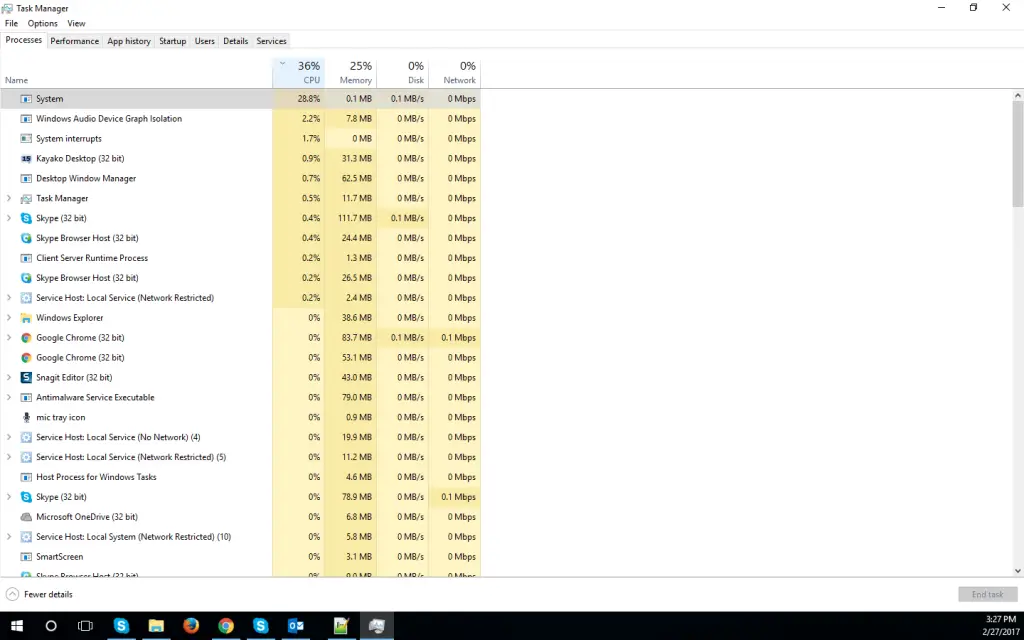The width and height of the screenshot is (1024, 640).
Task: Expand the Windows Explorer entry
Action: pos(9,317)
